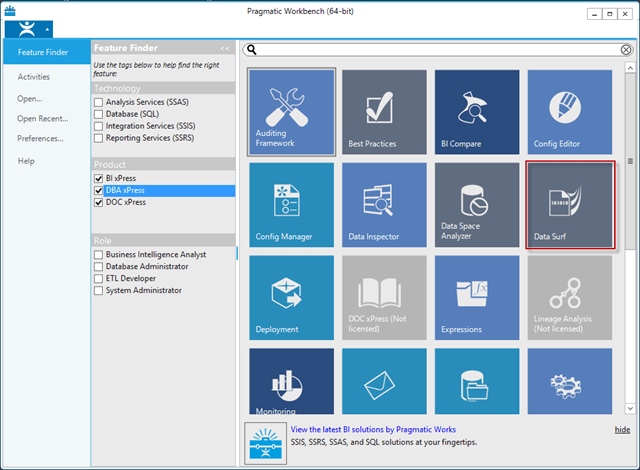The image size is (640, 470).
Task: Open the Expressions tile
Action: [x=477, y=297]
